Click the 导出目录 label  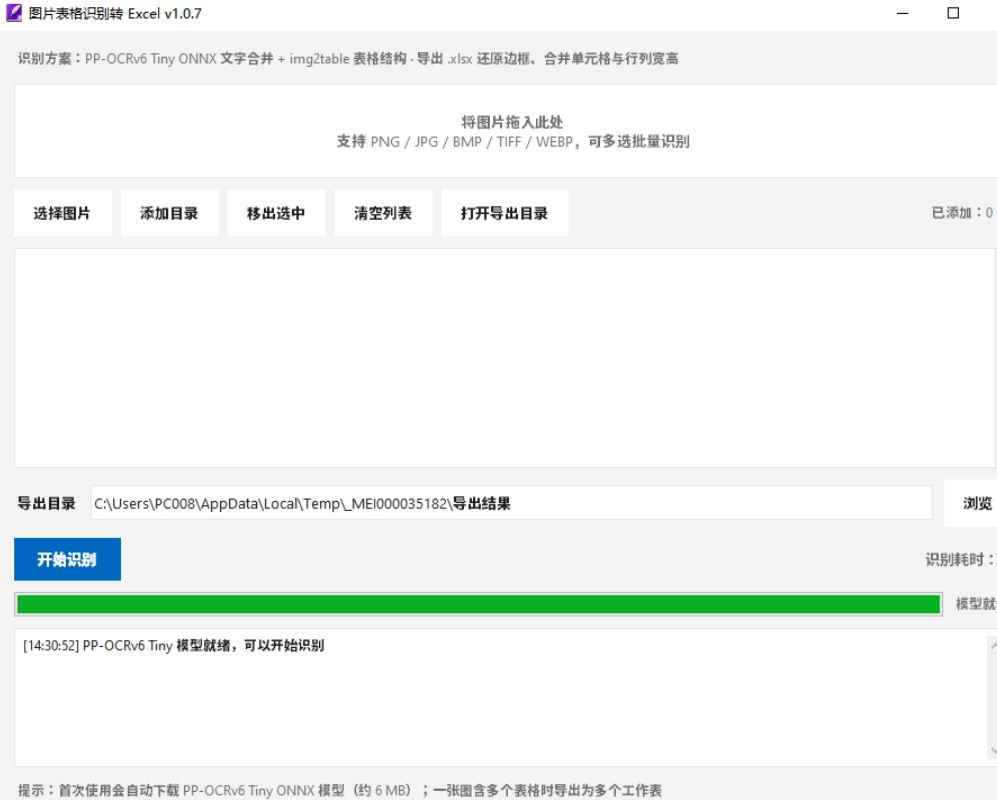coord(46,504)
